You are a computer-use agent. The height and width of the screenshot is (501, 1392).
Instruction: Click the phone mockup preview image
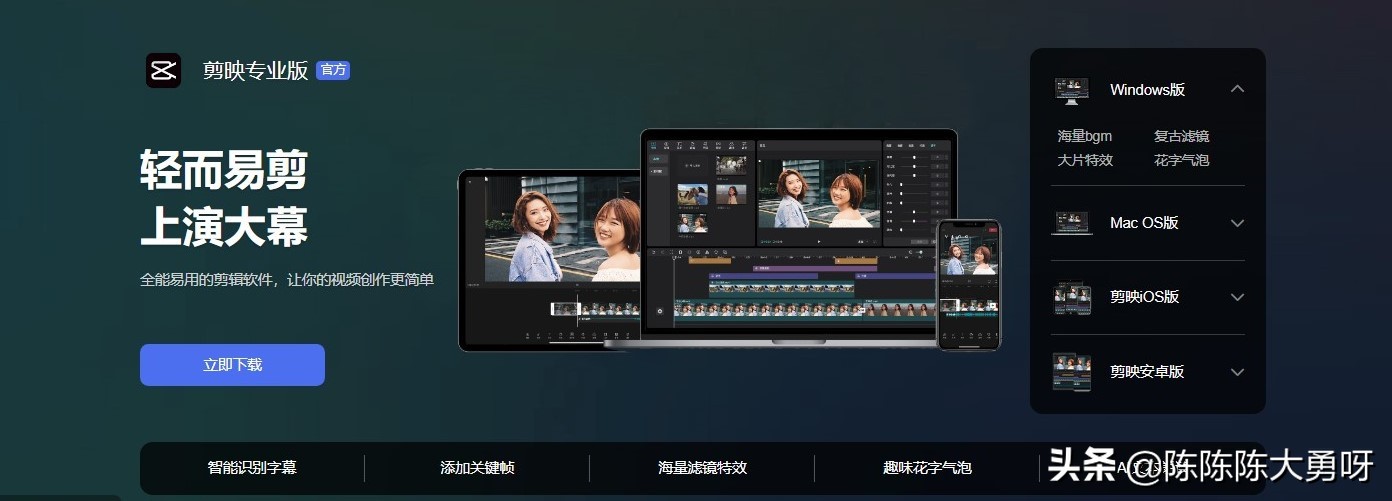(968, 285)
